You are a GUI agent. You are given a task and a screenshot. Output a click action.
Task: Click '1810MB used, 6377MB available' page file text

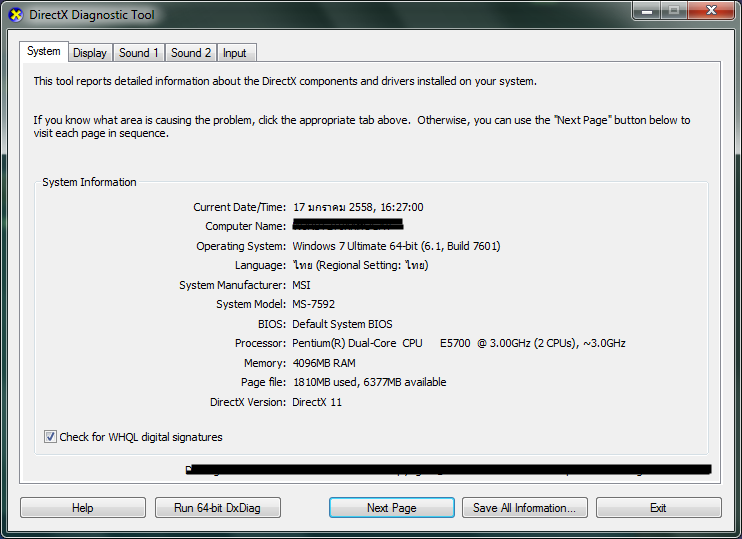point(370,382)
